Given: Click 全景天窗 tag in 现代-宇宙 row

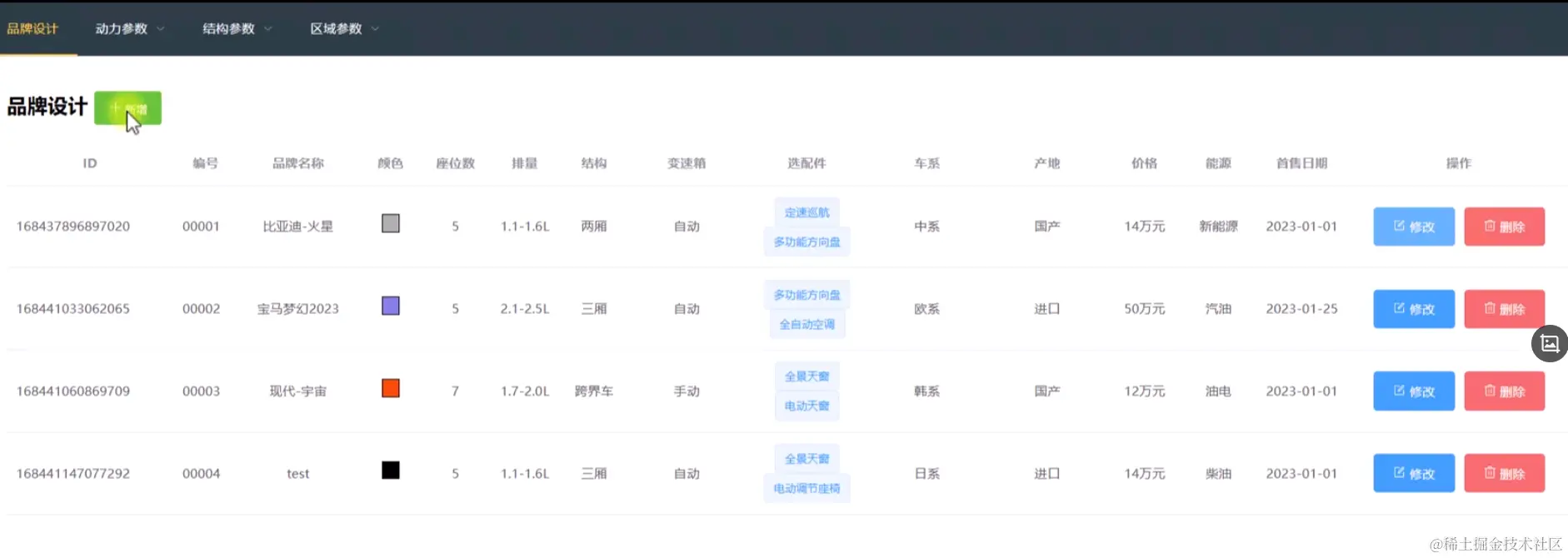Looking at the screenshot, I should click(807, 376).
